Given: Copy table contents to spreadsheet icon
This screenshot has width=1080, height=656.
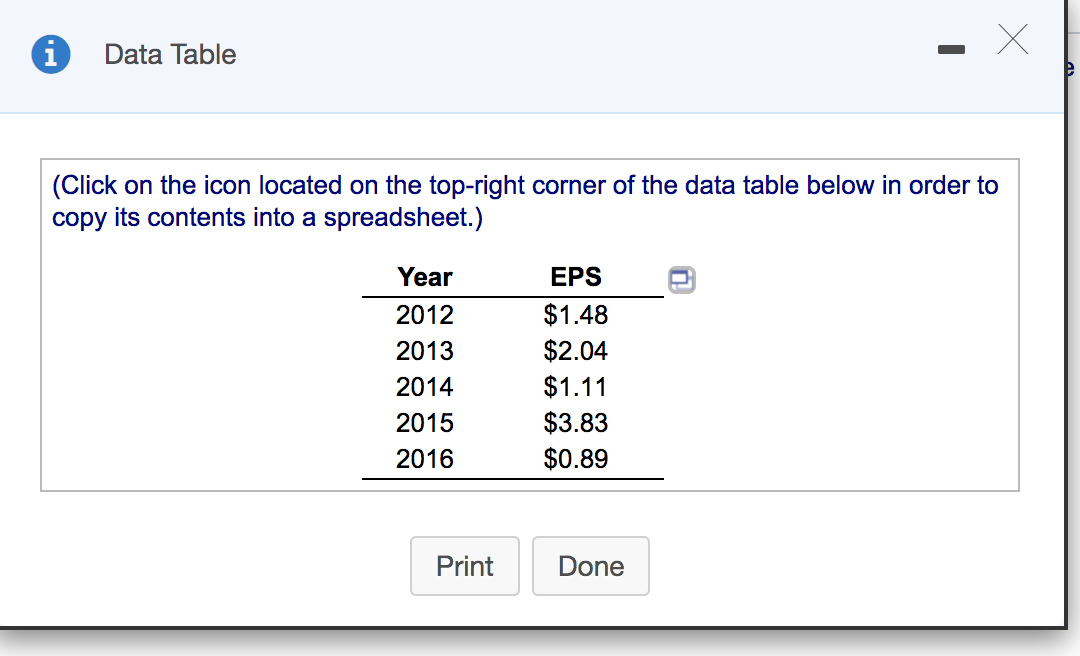Looking at the screenshot, I should [x=682, y=279].
